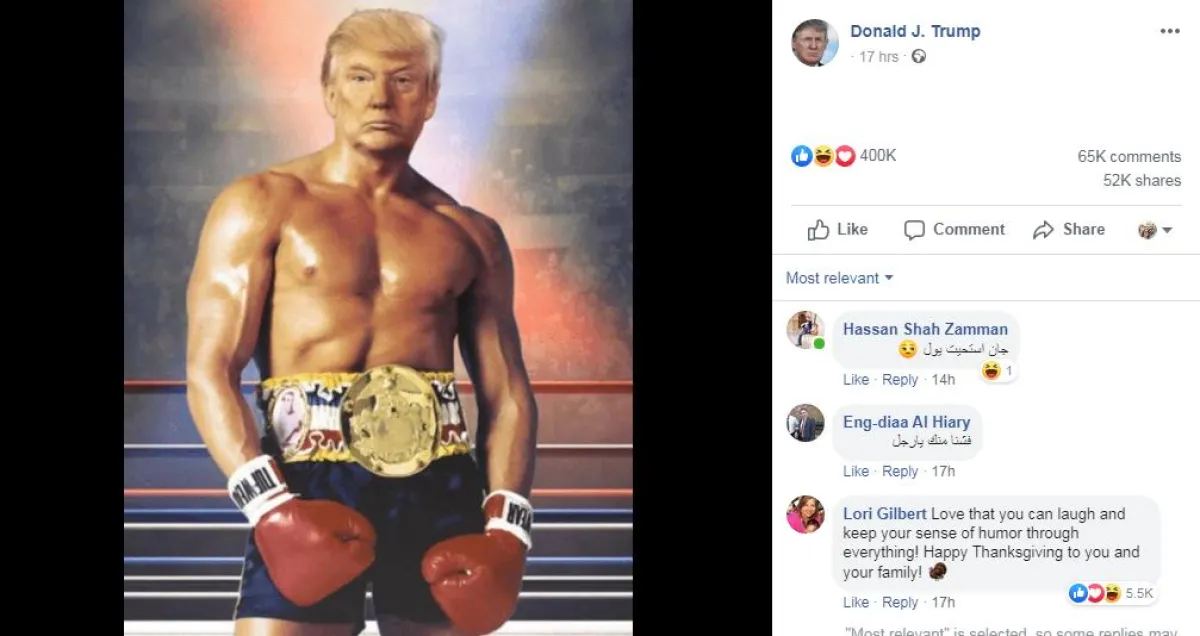Image resolution: width=1200 pixels, height=636 pixels.
Task: View the 65K comments
Action: pos(1129,157)
